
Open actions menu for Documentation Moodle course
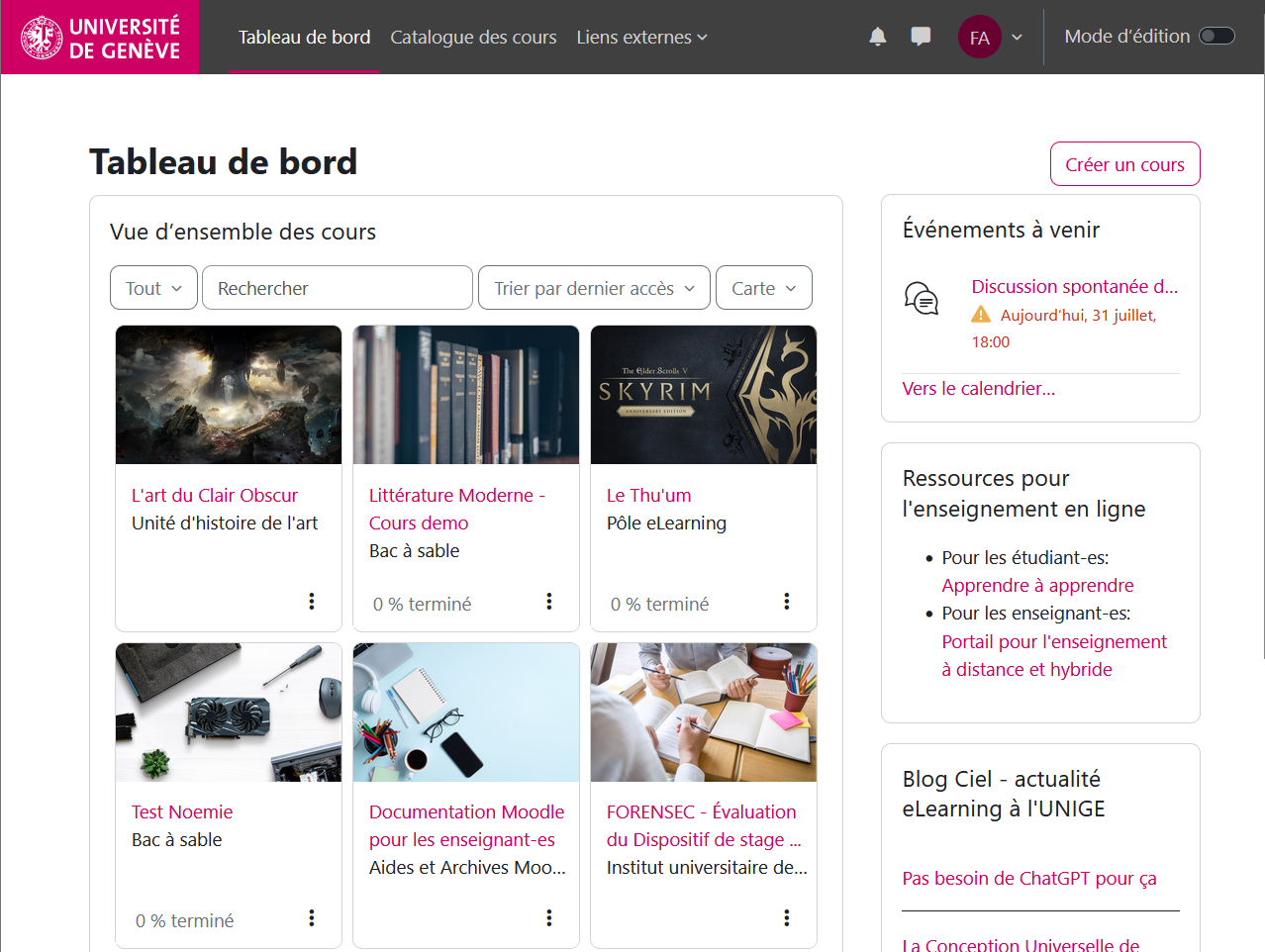pyautogui.click(x=549, y=918)
